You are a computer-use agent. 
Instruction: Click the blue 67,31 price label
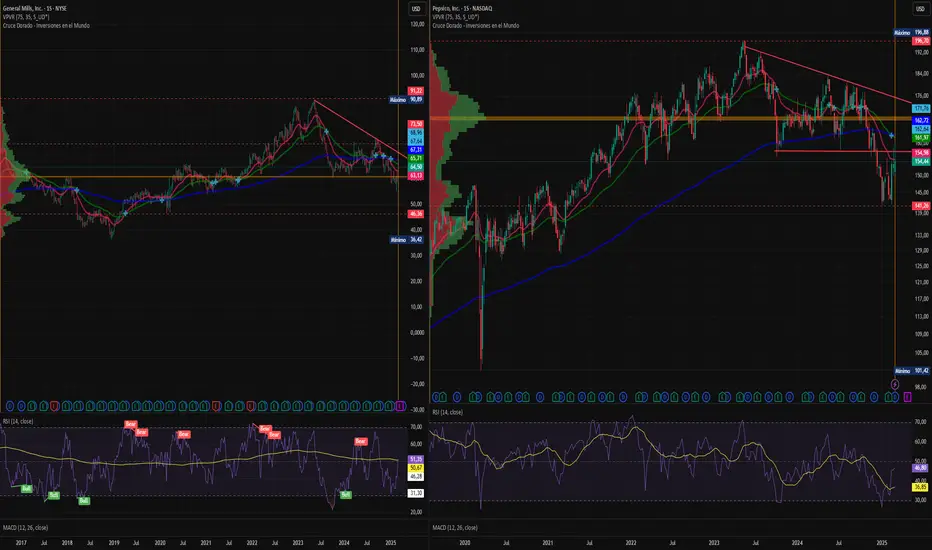(x=415, y=150)
